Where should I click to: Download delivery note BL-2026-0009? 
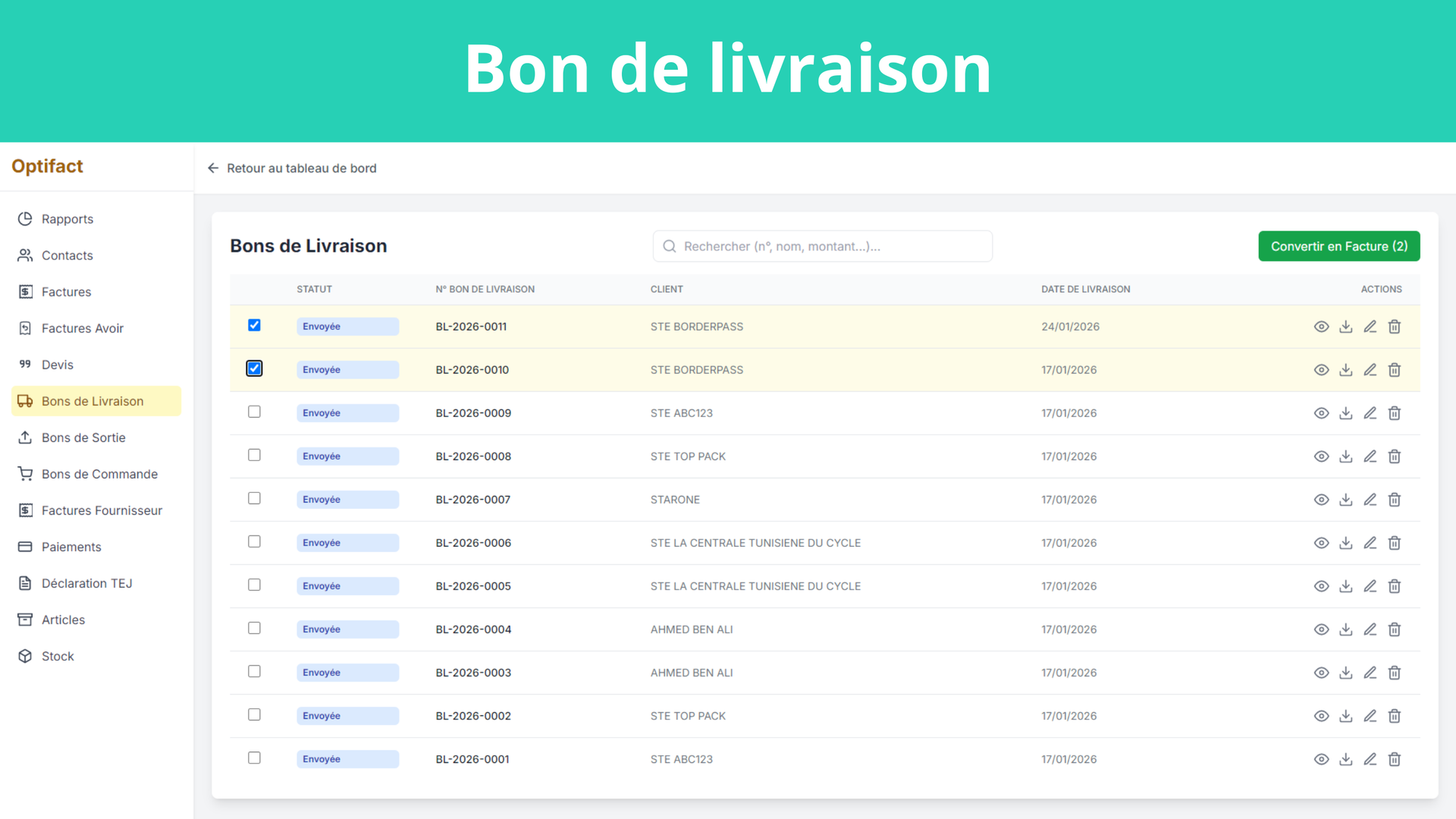tap(1345, 413)
